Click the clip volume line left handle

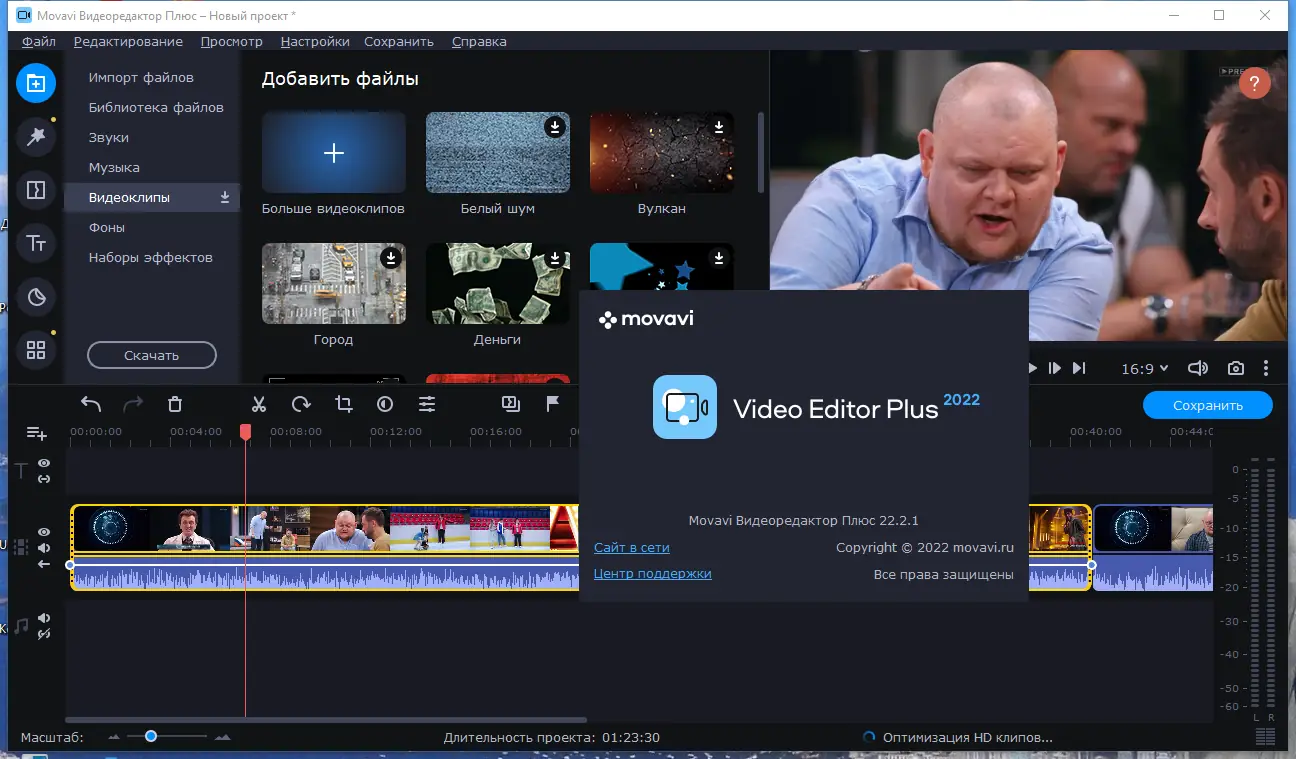click(70, 565)
